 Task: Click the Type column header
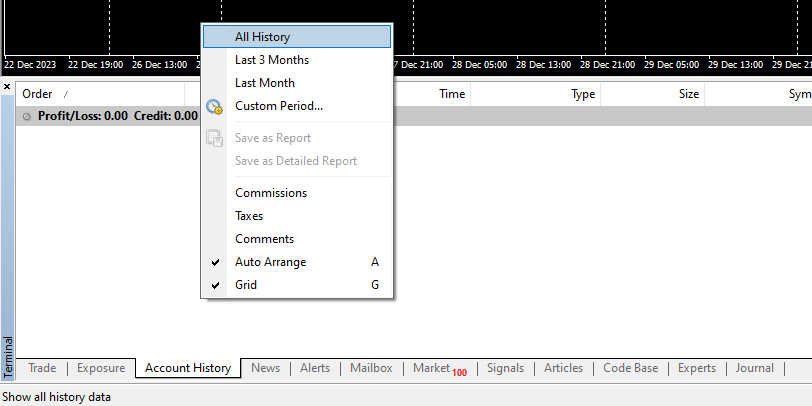pyautogui.click(x=582, y=94)
